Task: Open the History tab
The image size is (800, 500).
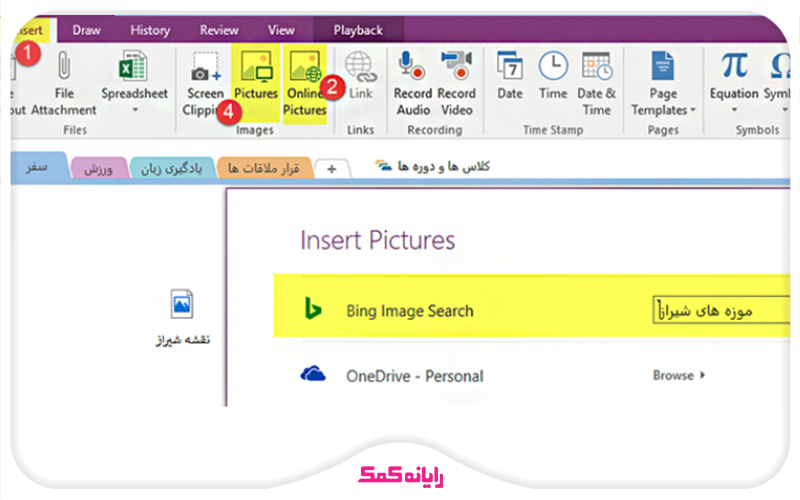Action: pos(150,30)
